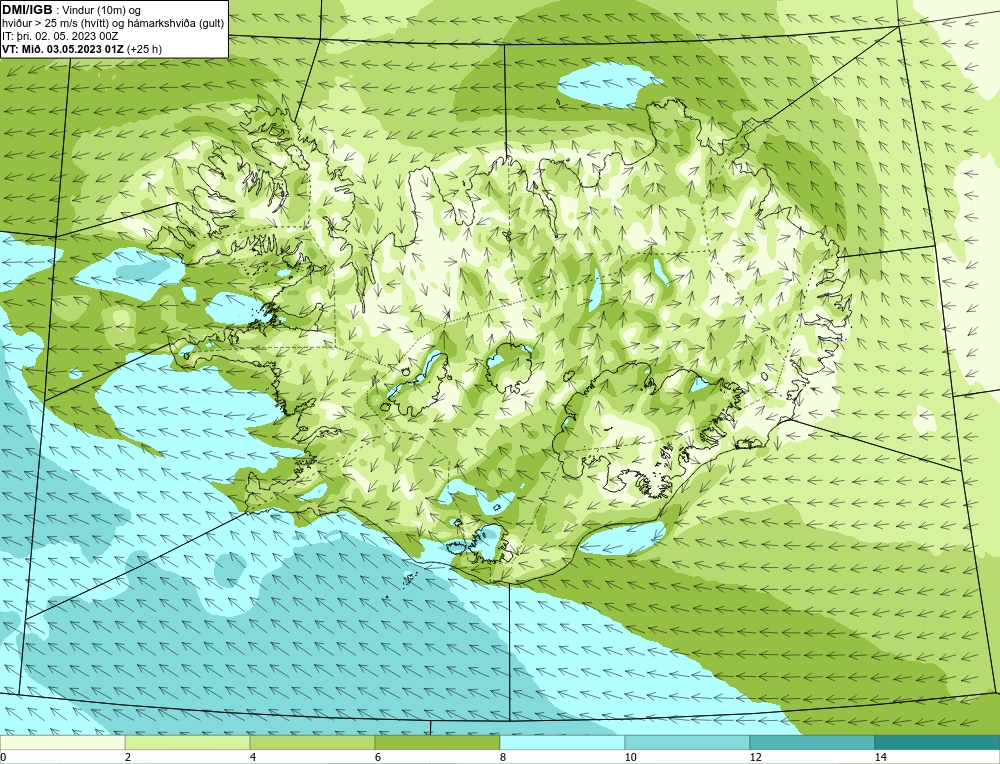Click the legend label 0
Image resolution: width=1000 pixels, height=764 pixels.
(x=3, y=757)
